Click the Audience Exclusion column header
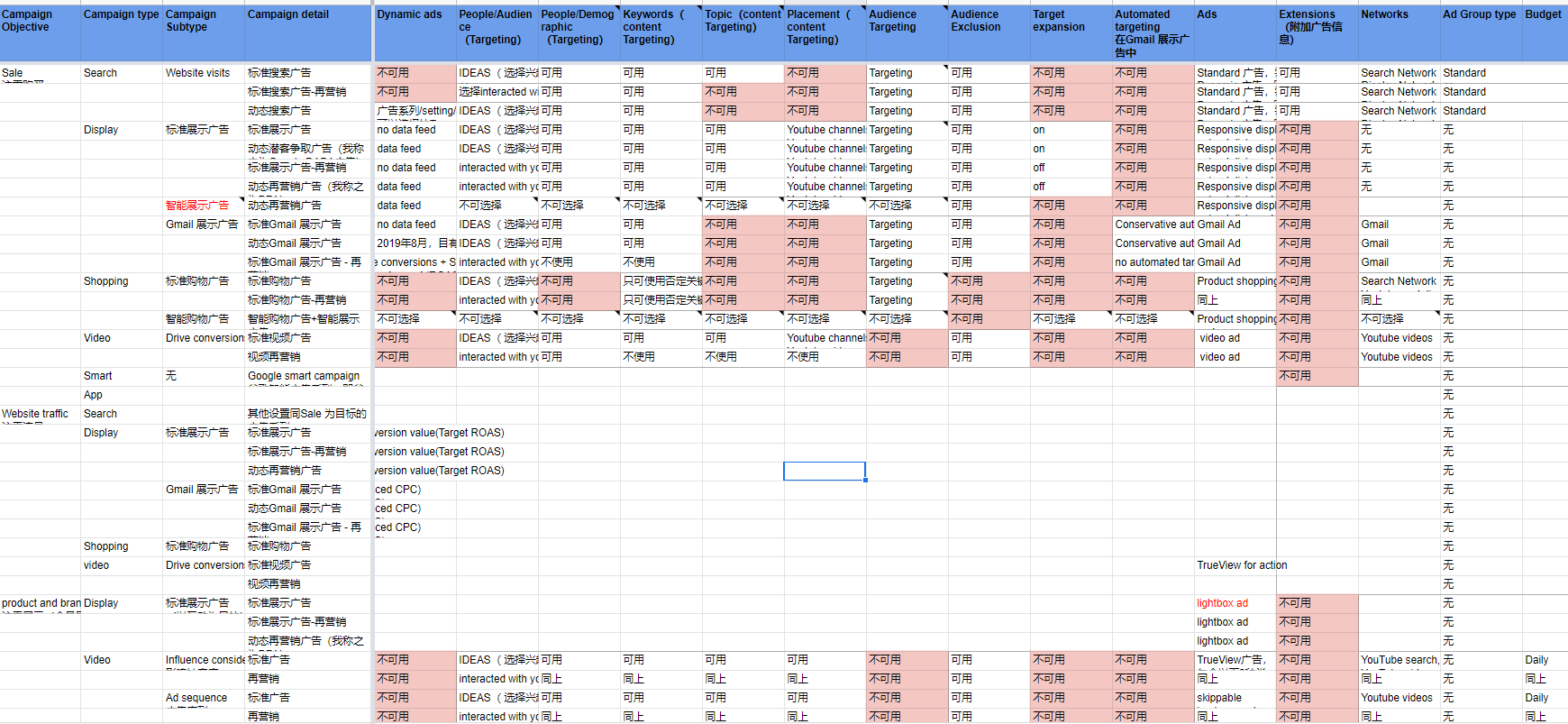The height and width of the screenshot is (724, 1568). 989,32
